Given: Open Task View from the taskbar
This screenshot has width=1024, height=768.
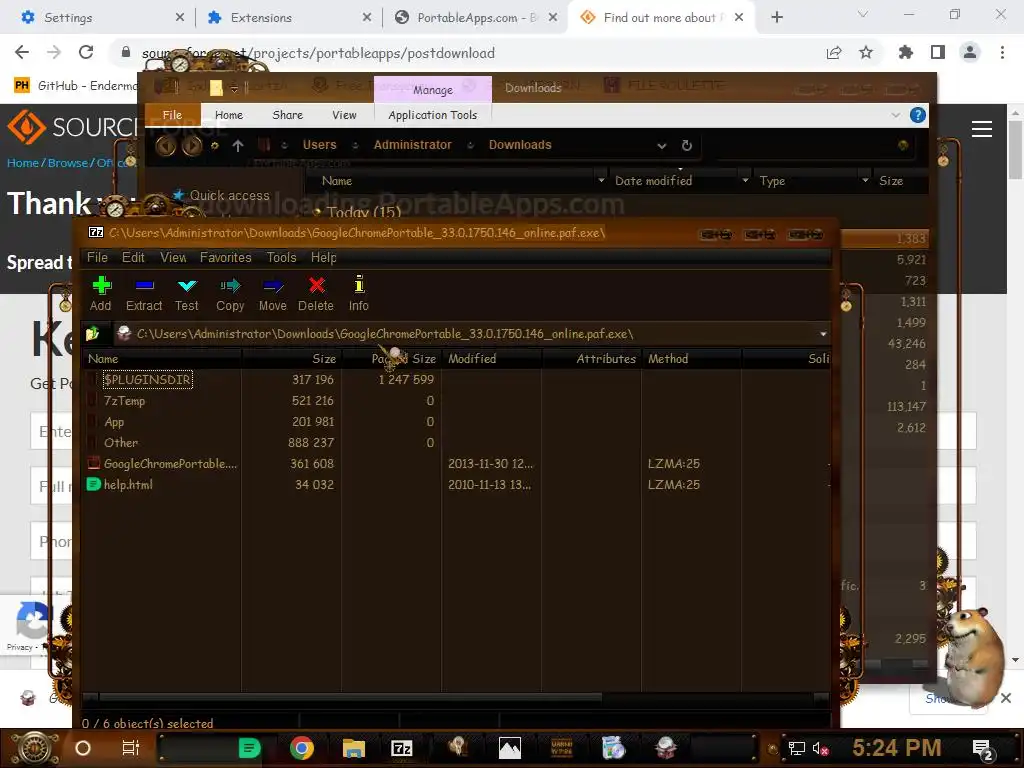Looking at the screenshot, I should 131,748.
